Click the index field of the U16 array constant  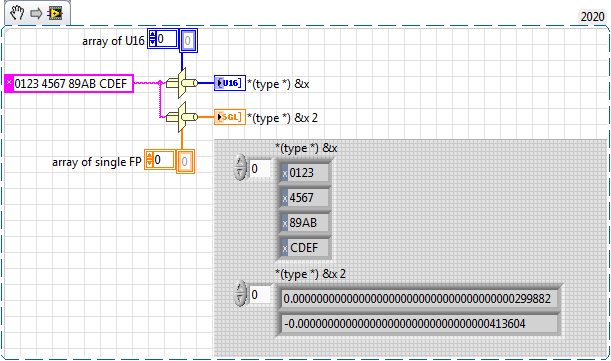(166, 39)
